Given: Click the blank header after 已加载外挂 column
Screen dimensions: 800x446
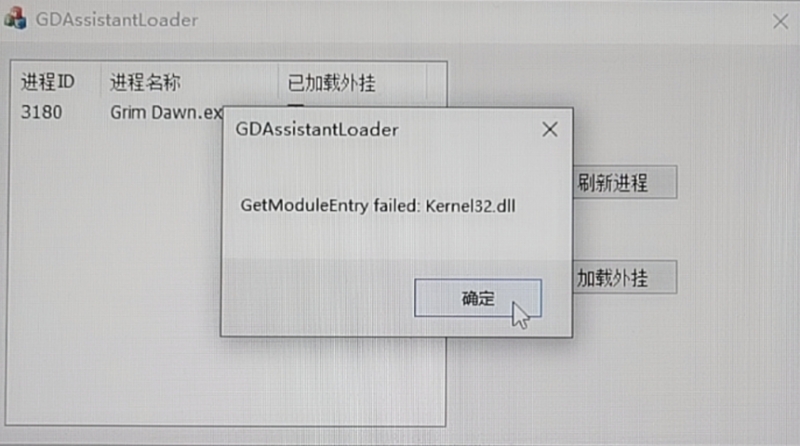Looking at the screenshot, I should pos(436,82).
